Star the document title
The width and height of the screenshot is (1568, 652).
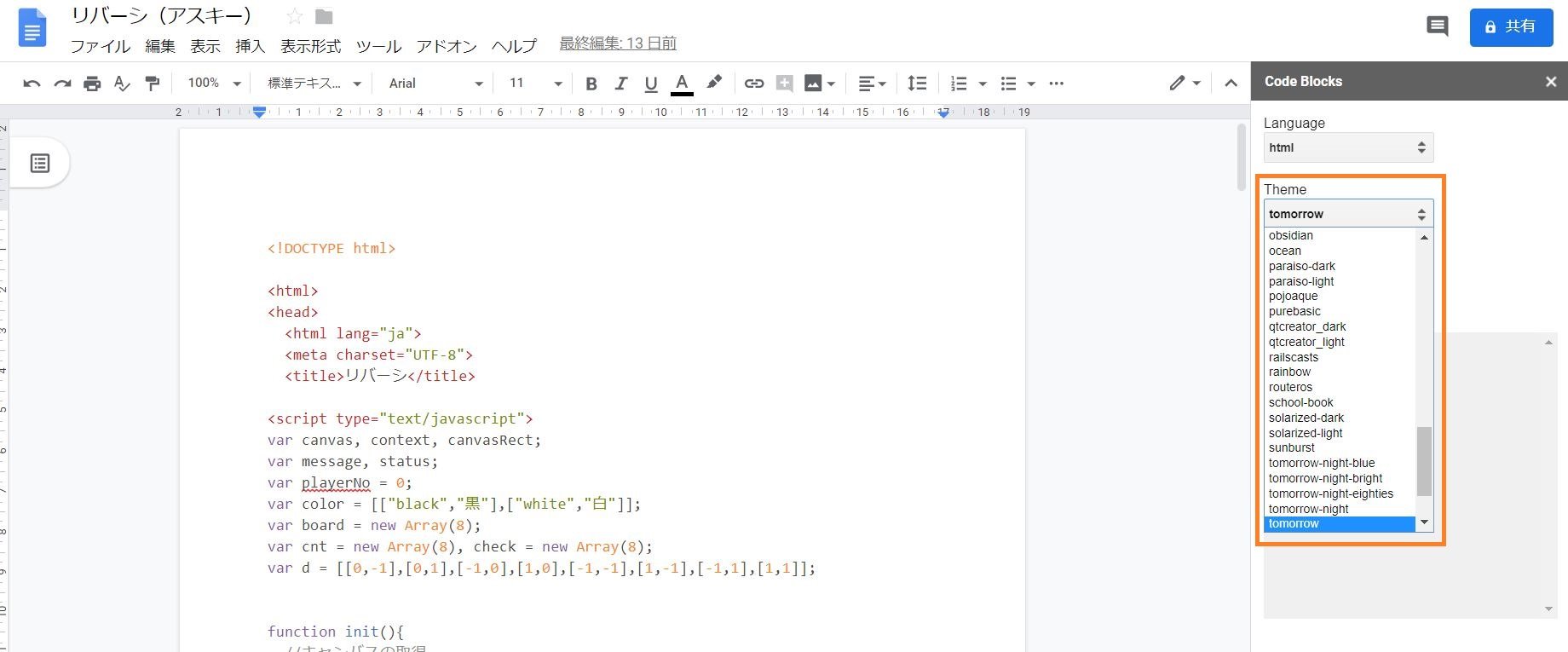(x=295, y=16)
